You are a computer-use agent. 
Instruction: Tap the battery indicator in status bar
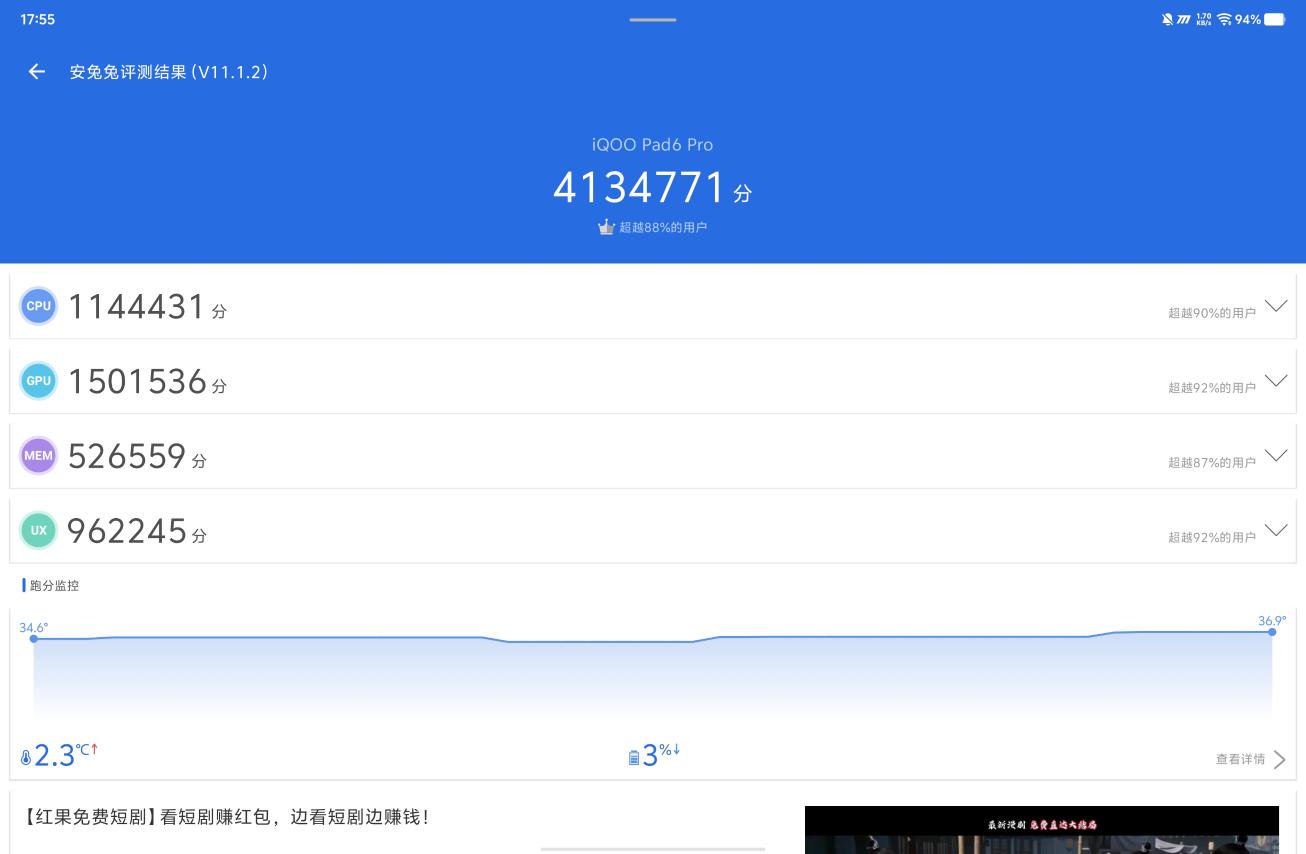(x=1274, y=19)
